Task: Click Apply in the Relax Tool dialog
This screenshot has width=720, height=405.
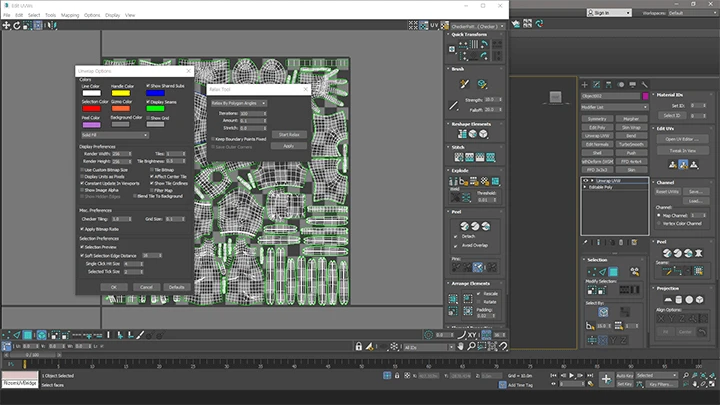Action: [x=289, y=146]
